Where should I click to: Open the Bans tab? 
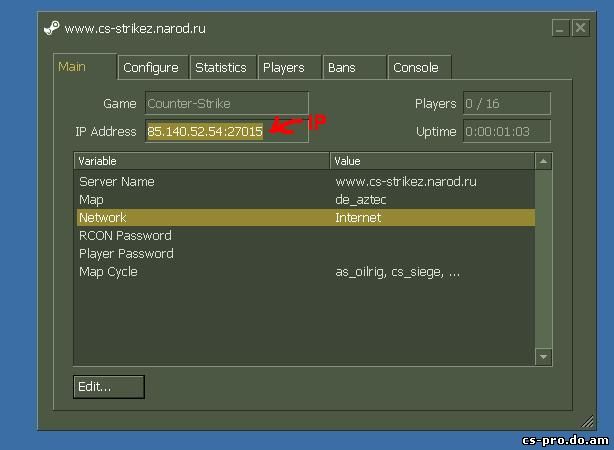tap(341, 68)
